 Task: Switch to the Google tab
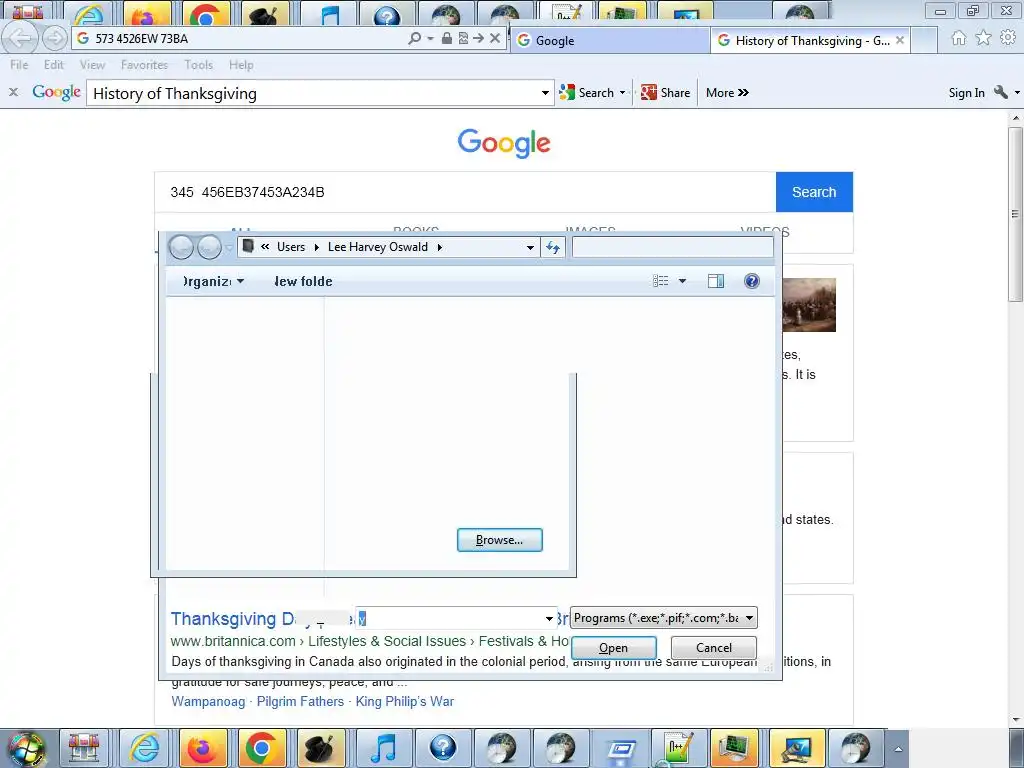point(610,40)
